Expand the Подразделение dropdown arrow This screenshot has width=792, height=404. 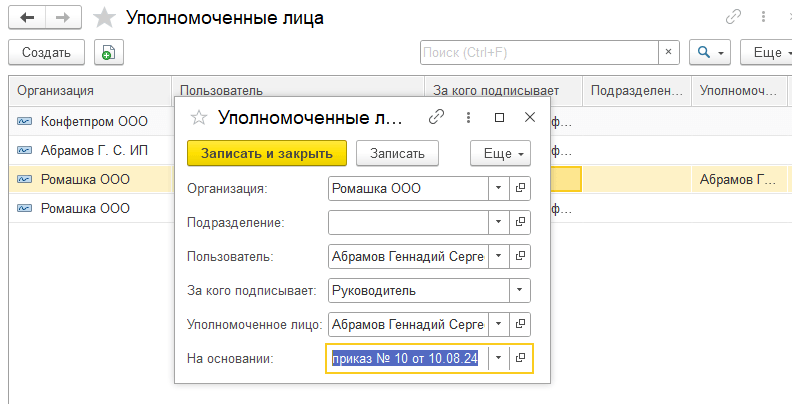(499, 222)
